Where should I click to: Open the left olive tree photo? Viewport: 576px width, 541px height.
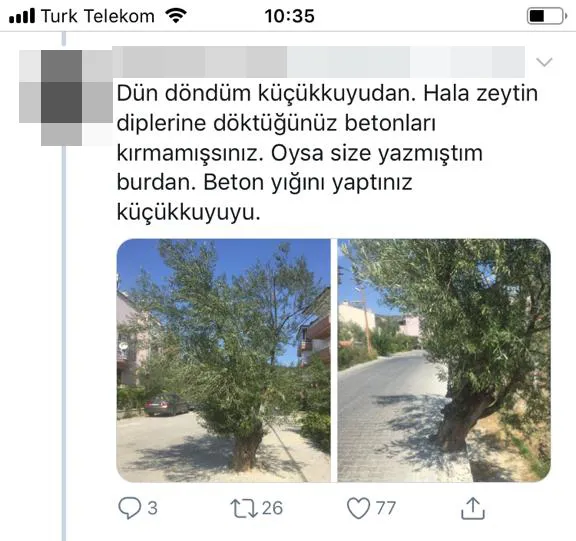223,360
